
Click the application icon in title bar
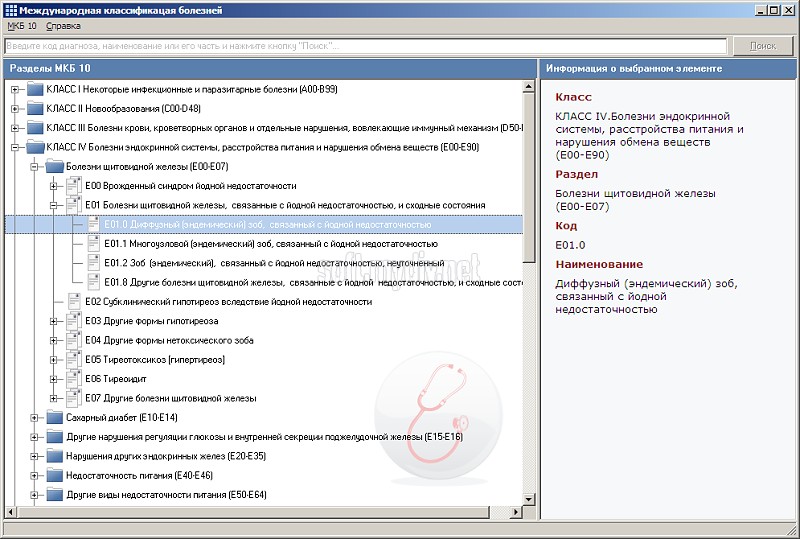pos(11,10)
